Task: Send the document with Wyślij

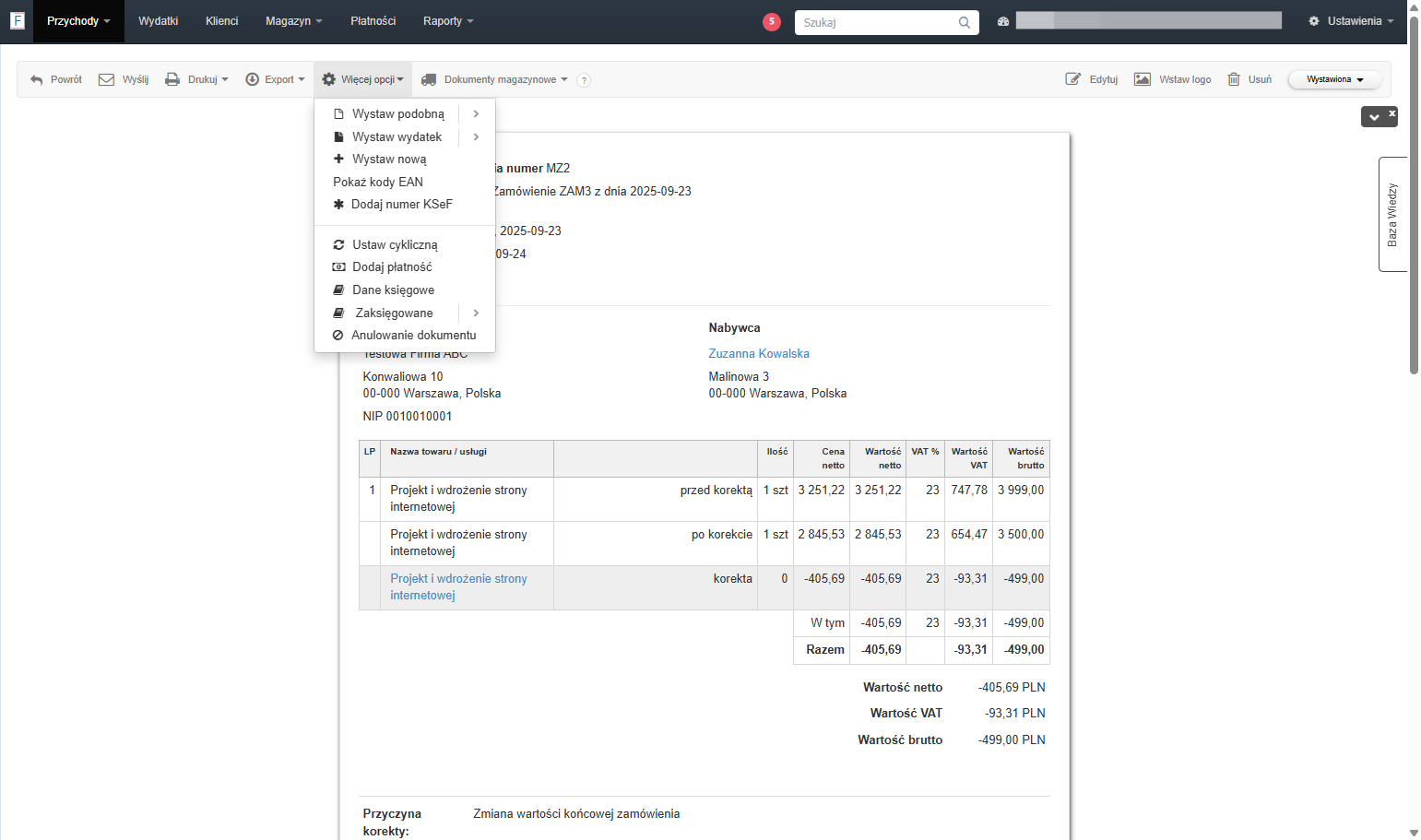Action: pos(124,79)
